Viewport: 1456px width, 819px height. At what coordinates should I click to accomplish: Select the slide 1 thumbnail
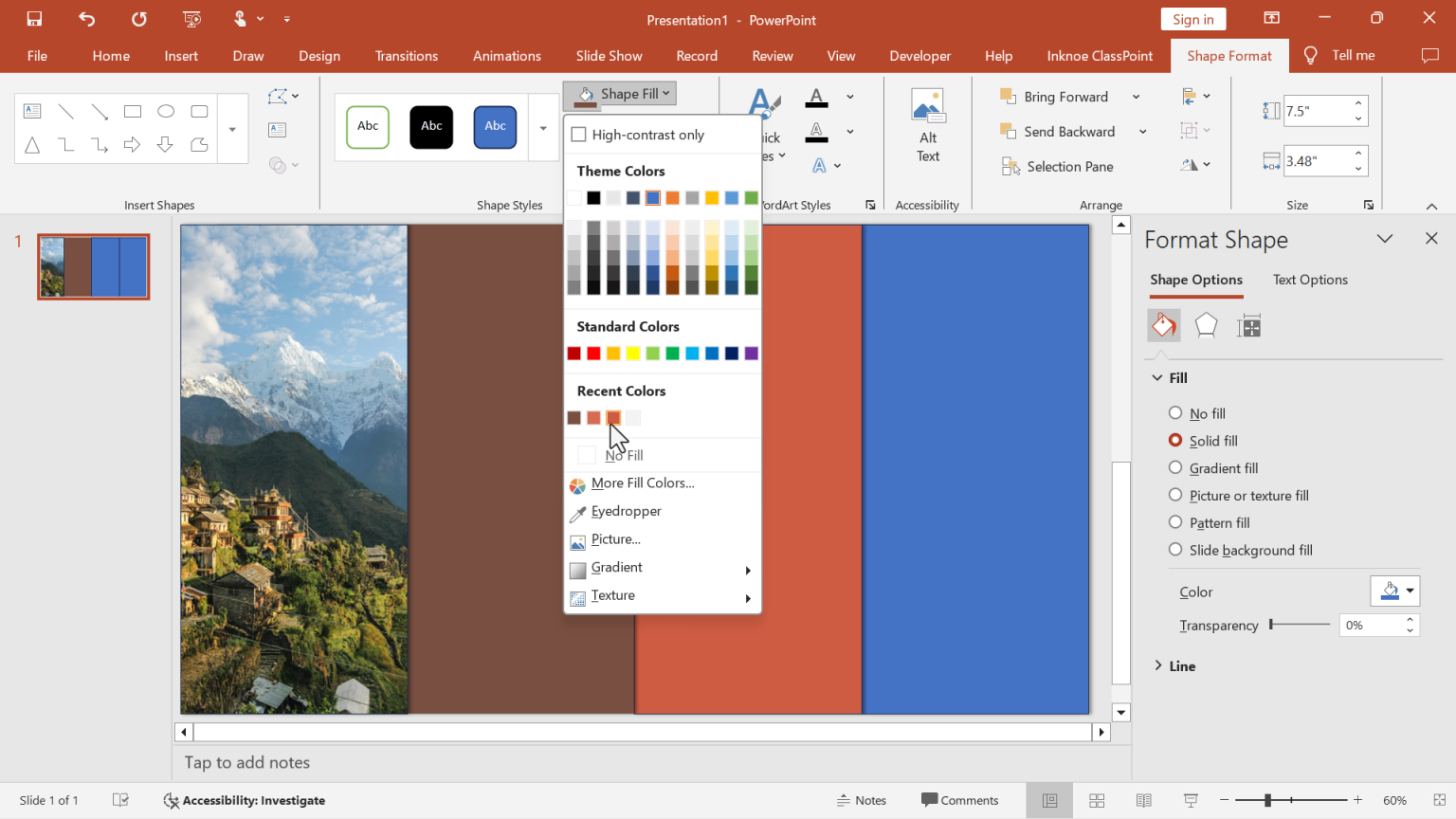tap(93, 266)
